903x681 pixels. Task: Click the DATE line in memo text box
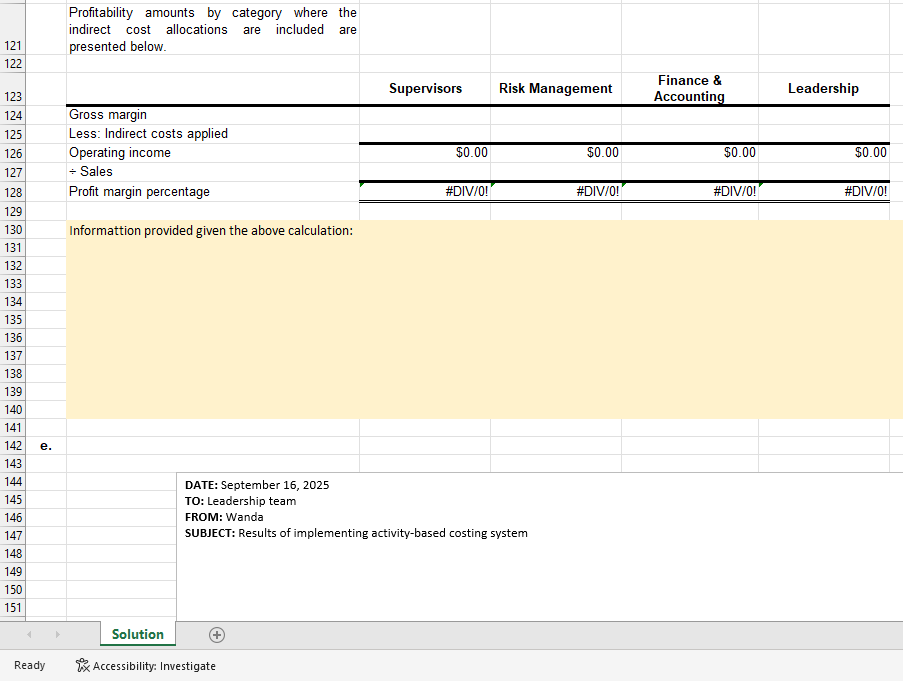pos(257,485)
